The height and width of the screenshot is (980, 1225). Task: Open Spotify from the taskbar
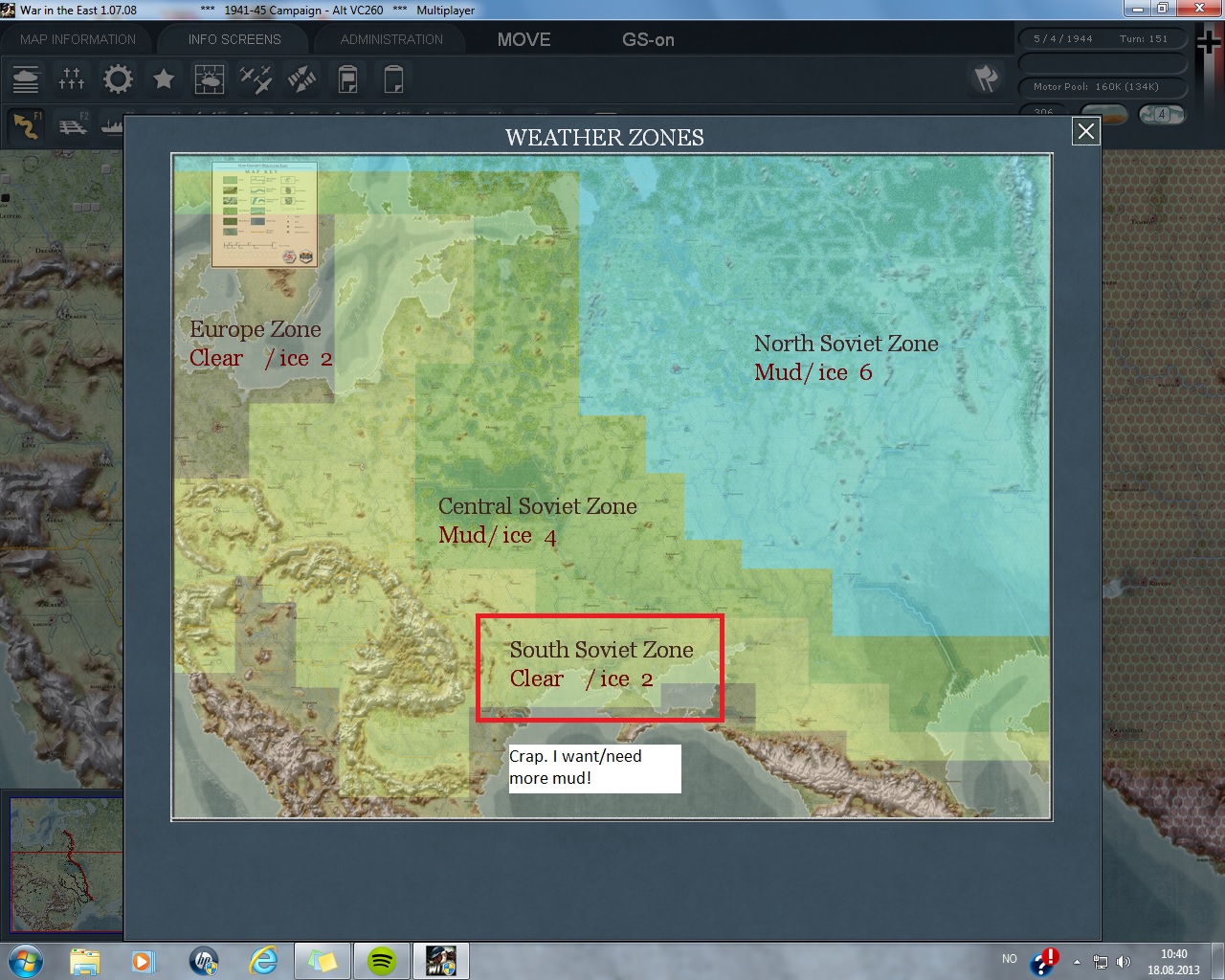pos(381,961)
